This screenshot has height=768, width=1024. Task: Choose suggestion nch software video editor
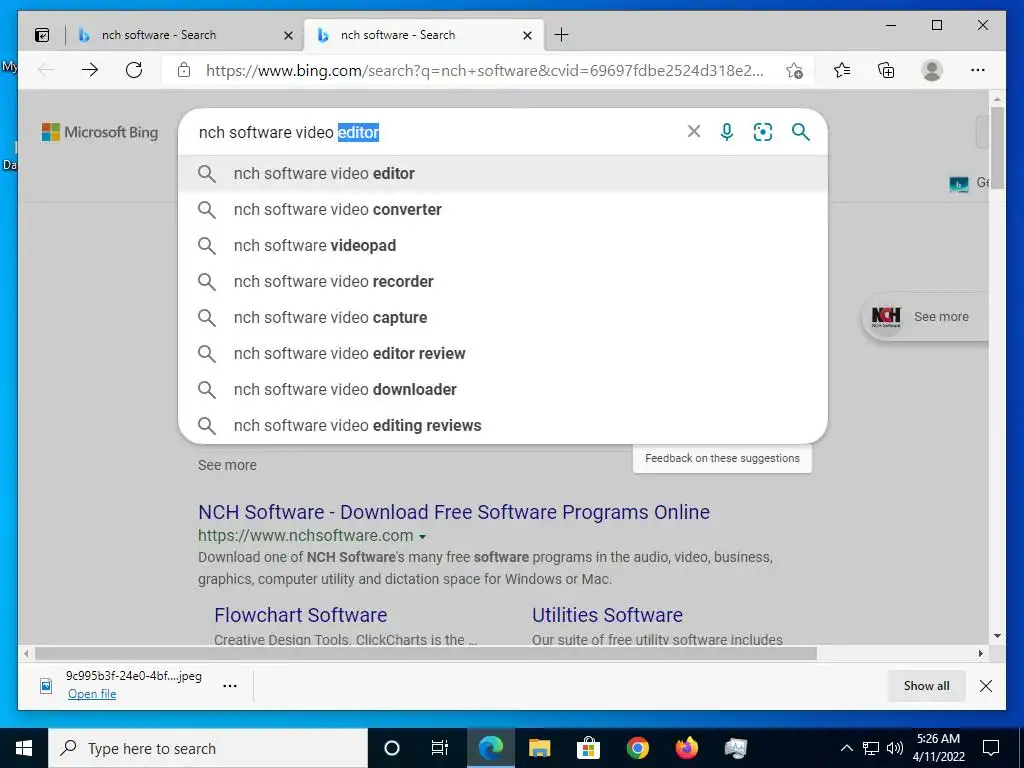coord(503,174)
